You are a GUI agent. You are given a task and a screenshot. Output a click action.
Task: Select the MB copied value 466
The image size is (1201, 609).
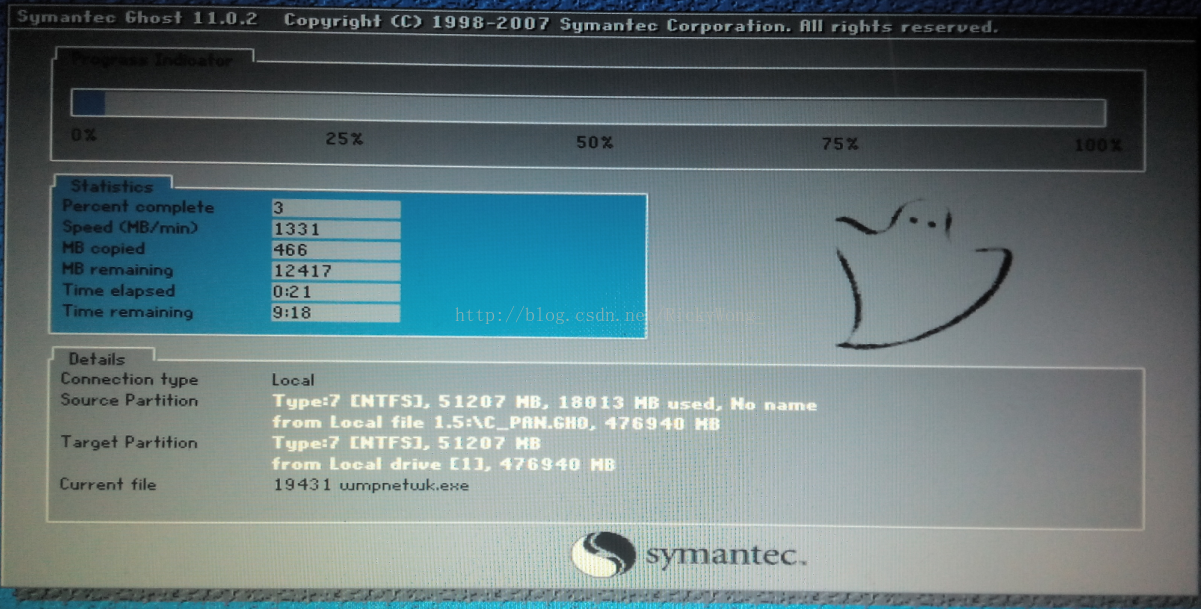click(336, 250)
